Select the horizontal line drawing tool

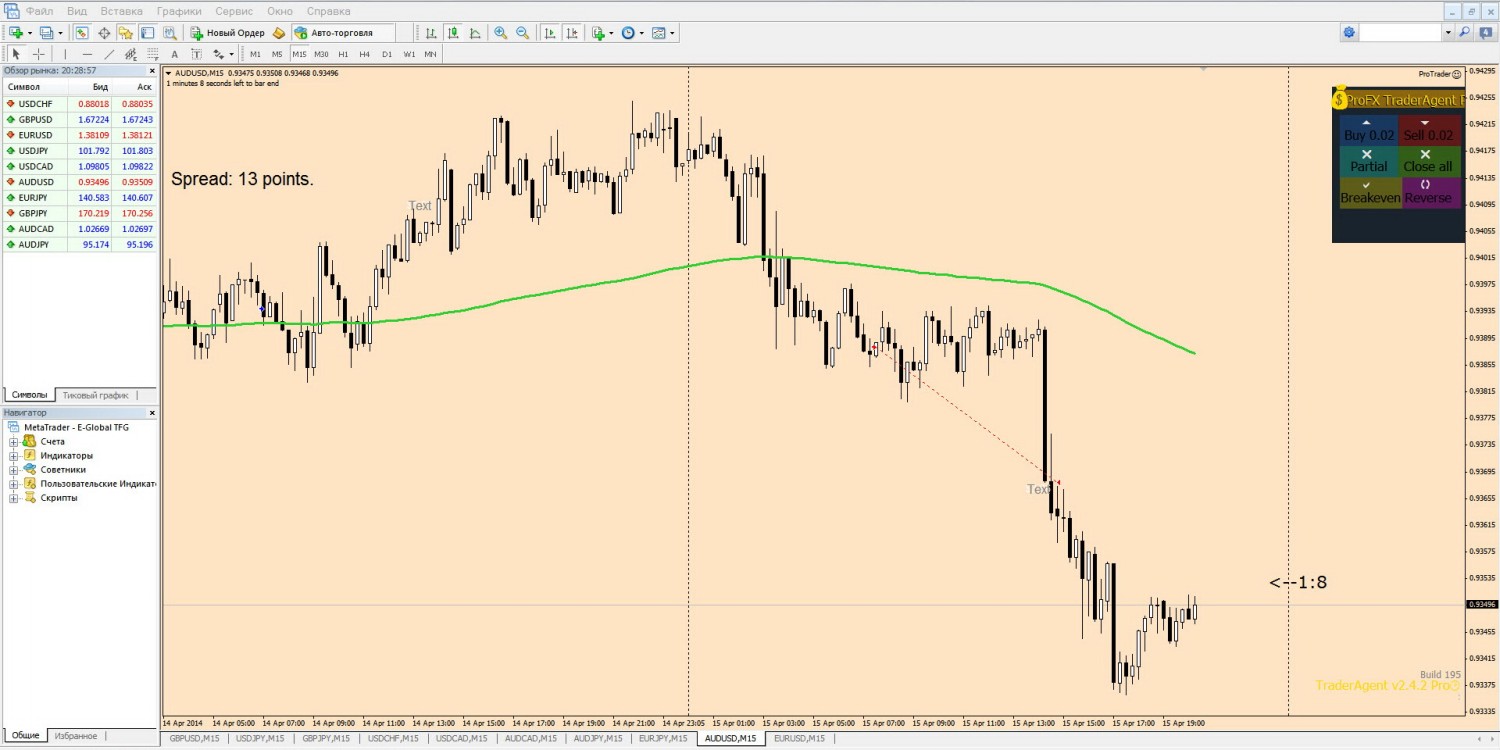87,54
